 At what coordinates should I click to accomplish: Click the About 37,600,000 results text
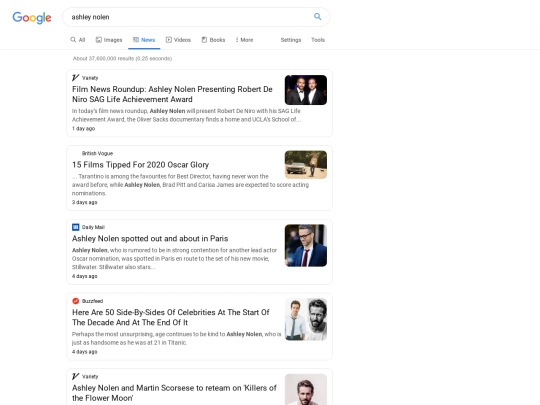pyautogui.click(x=122, y=59)
